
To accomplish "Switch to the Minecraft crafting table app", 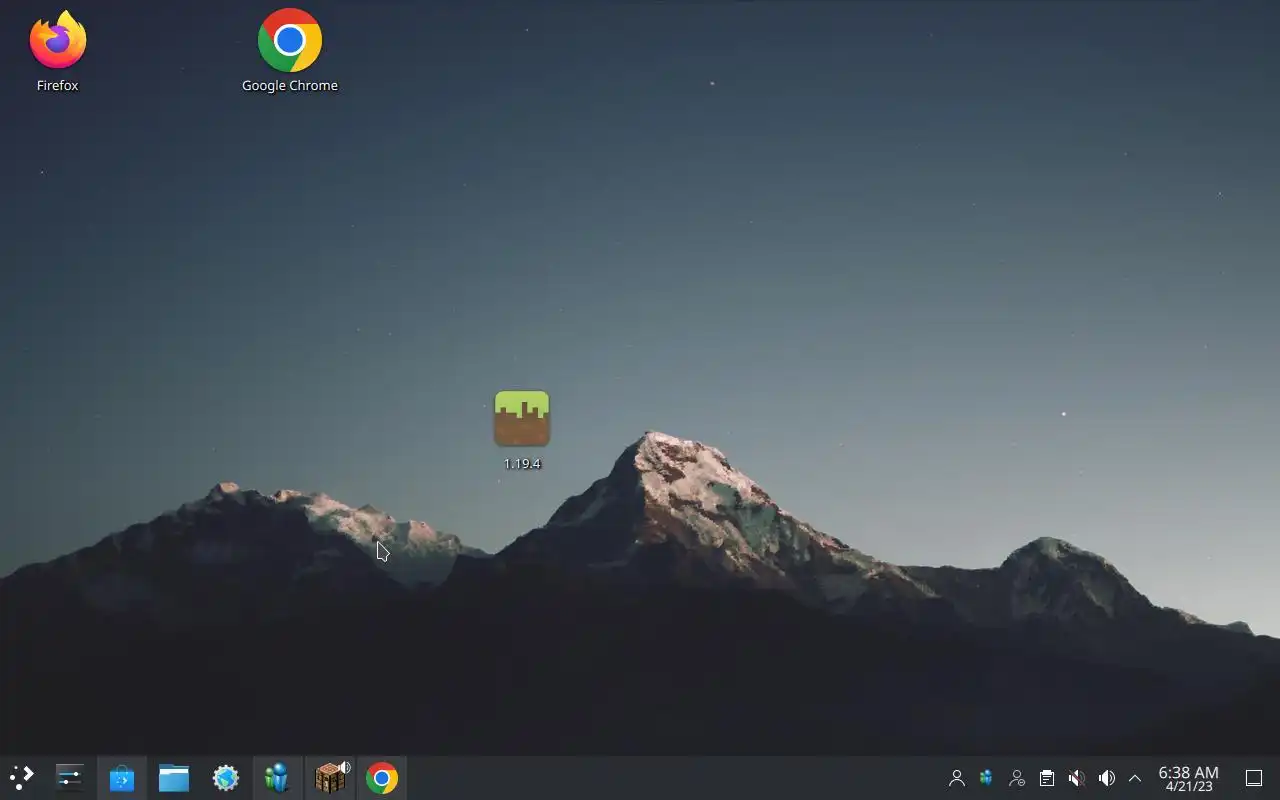I will pyautogui.click(x=330, y=778).
